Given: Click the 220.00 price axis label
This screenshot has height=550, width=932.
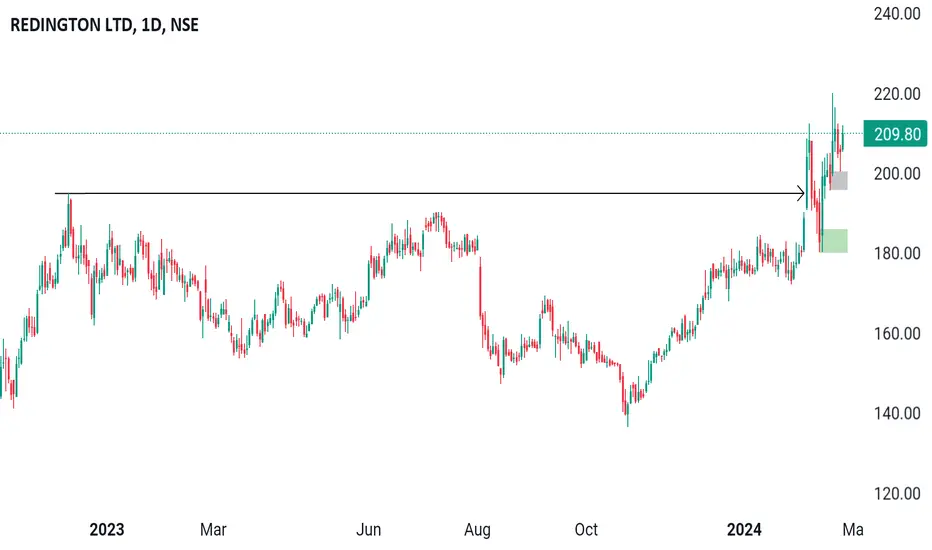Looking at the screenshot, I should (897, 94).
